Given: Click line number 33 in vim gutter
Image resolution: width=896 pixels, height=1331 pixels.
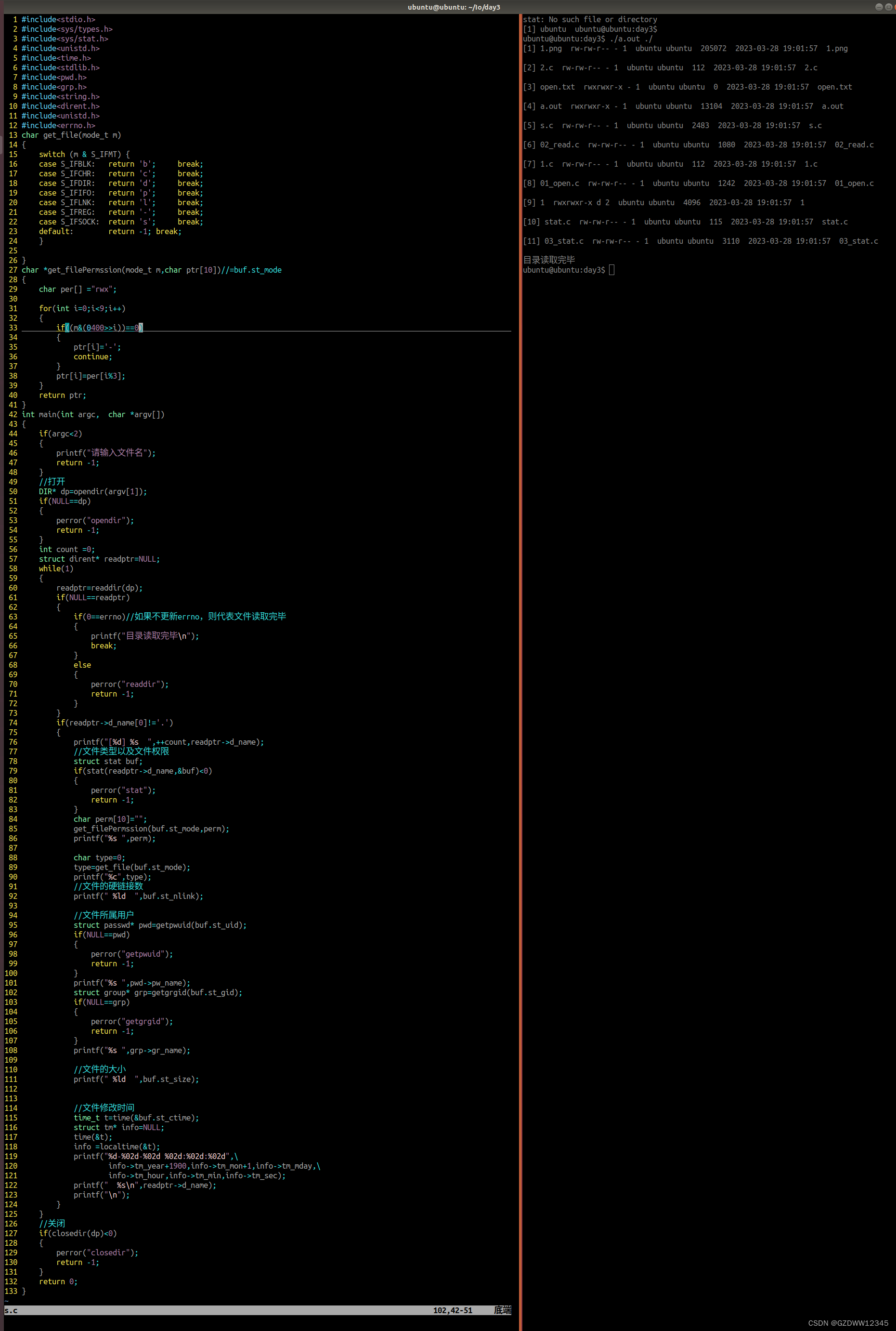Looking at the screenshot, I should click(13, 328).
